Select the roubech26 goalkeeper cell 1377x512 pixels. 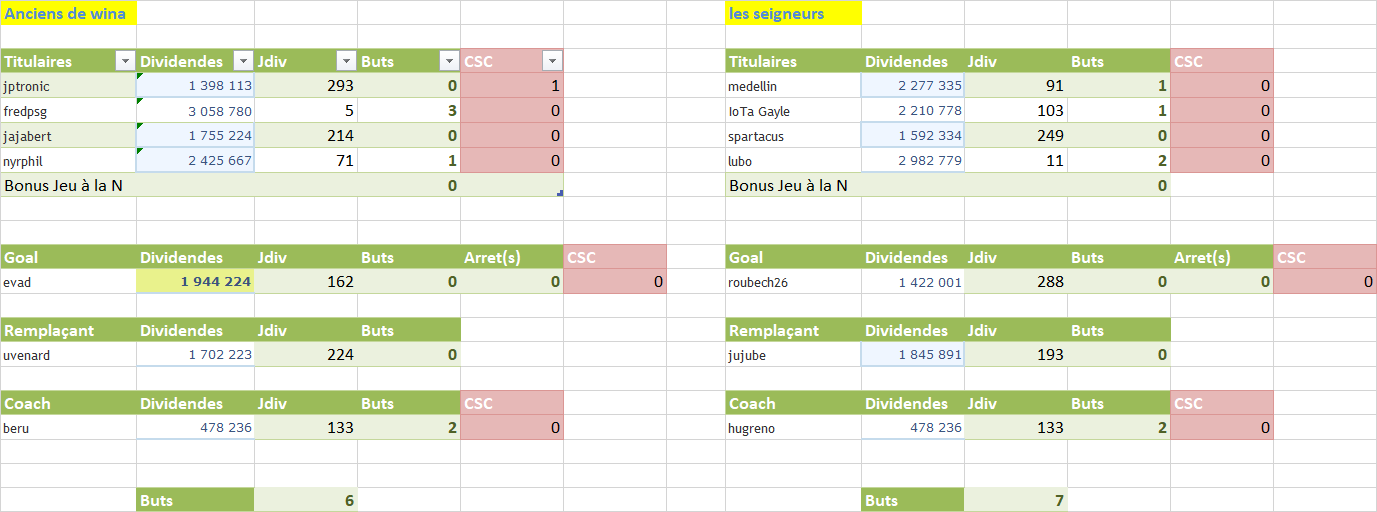pos(793,282)
